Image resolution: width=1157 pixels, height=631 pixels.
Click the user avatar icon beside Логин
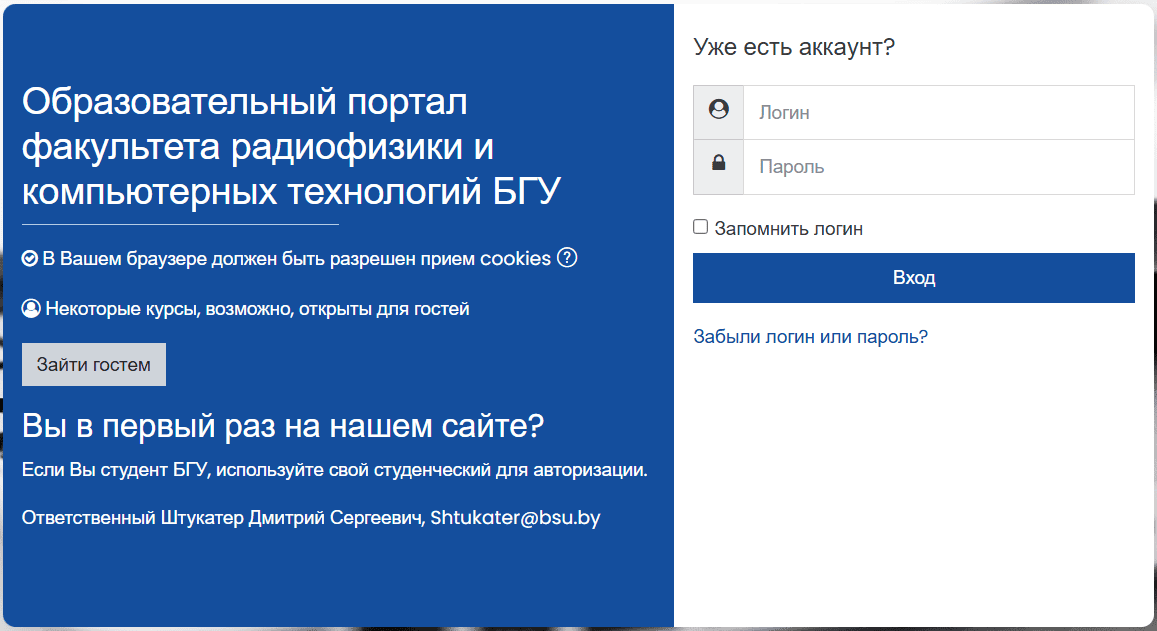(719, 109)
